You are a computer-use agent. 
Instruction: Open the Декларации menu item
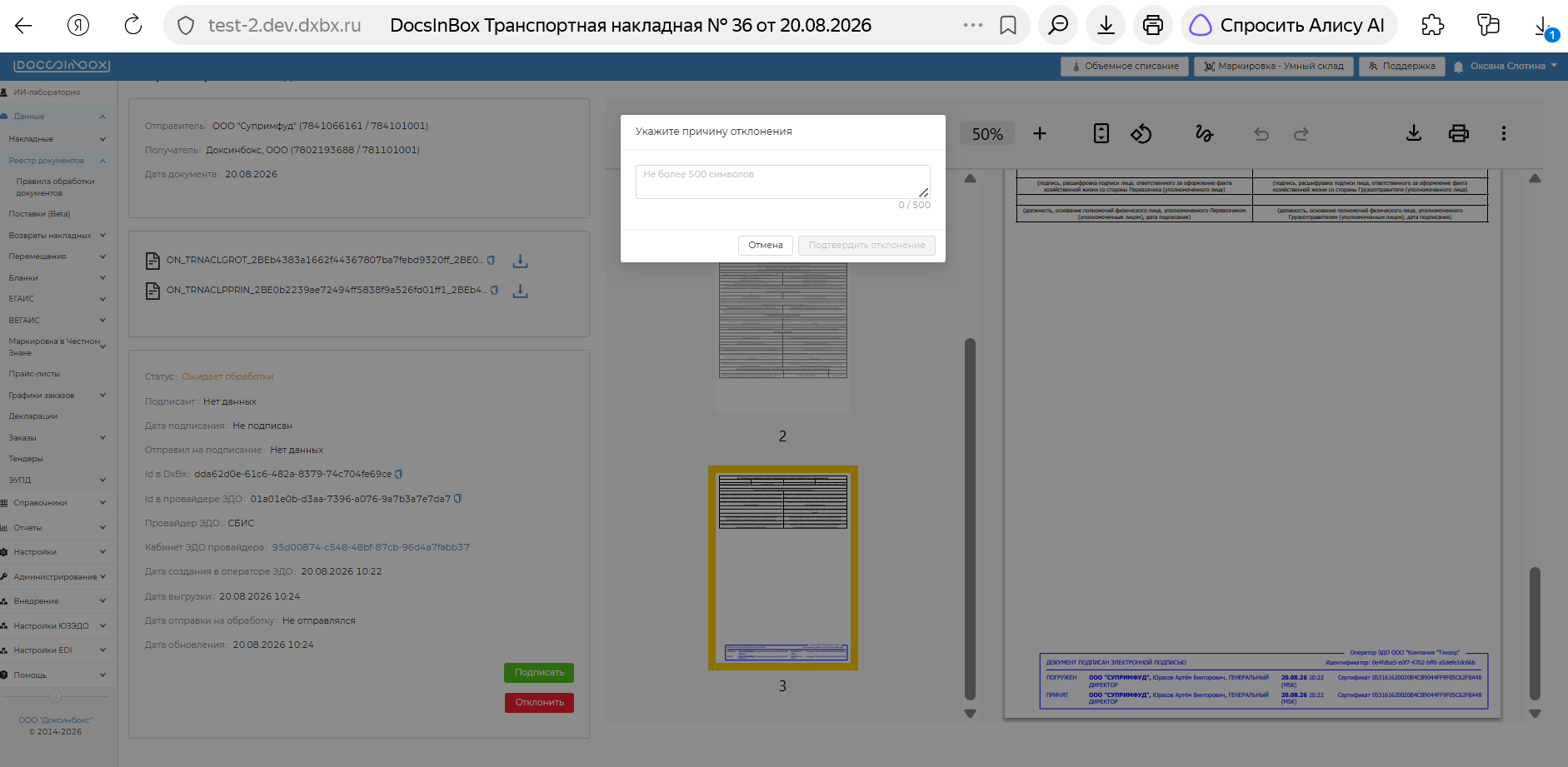[x=33, y=416]
